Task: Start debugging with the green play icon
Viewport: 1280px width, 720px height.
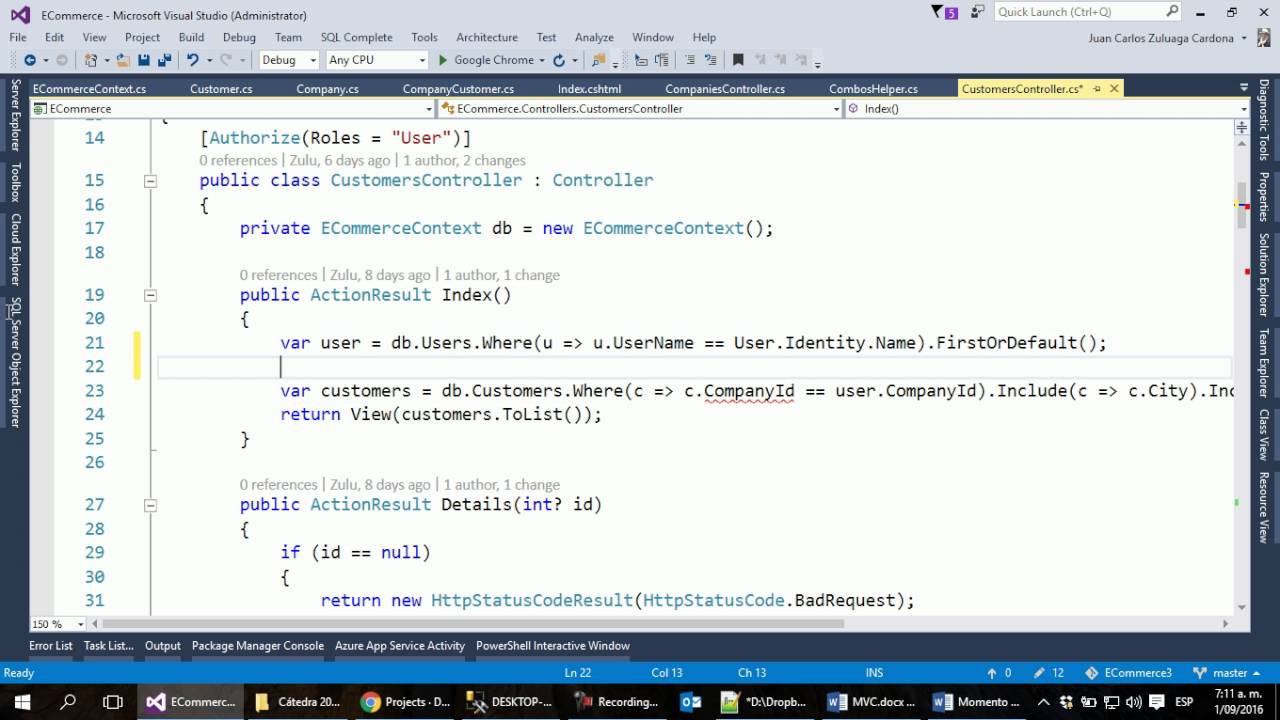Action: 443,60
